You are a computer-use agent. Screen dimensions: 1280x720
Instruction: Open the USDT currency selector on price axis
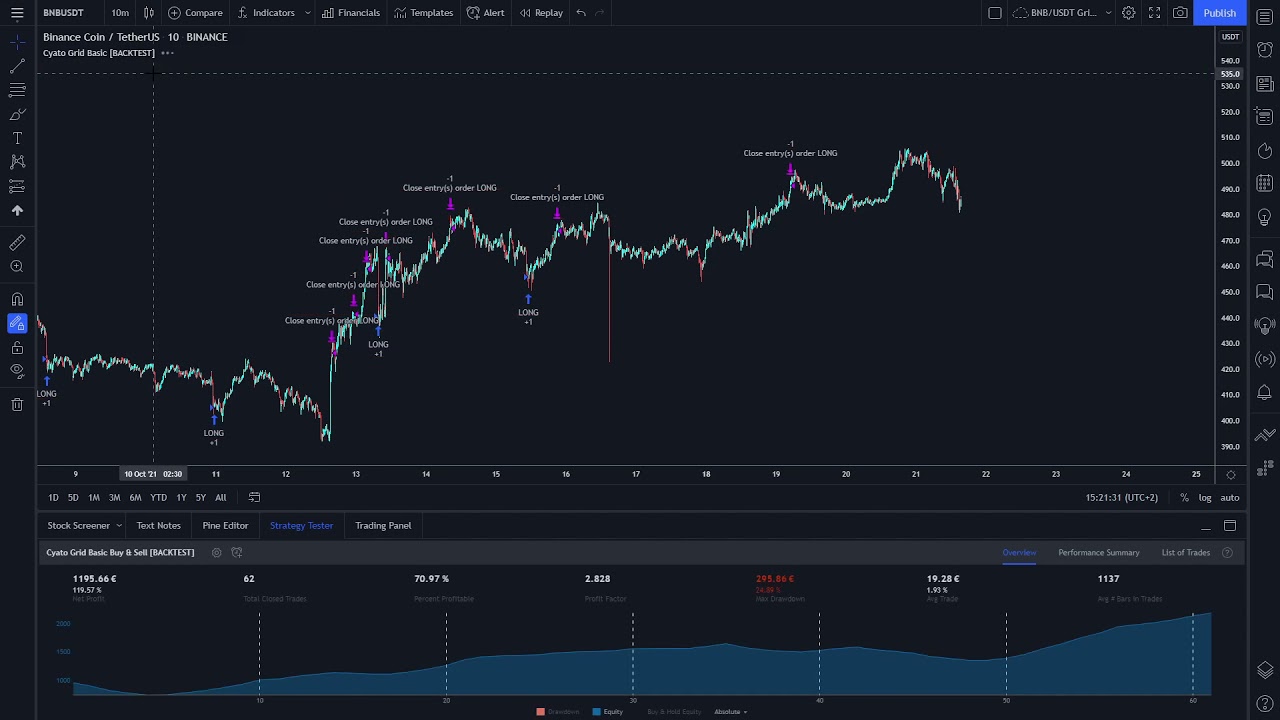point(1230,37)
